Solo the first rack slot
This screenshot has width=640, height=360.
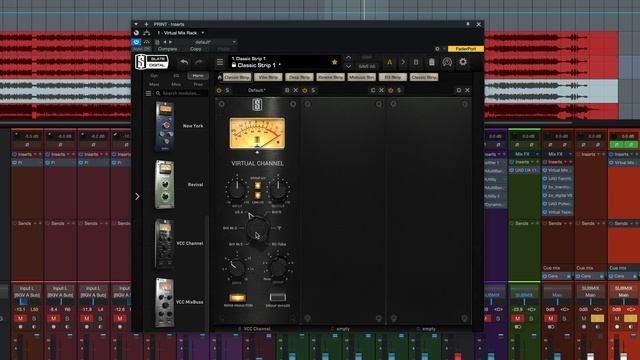pos(227,90)
